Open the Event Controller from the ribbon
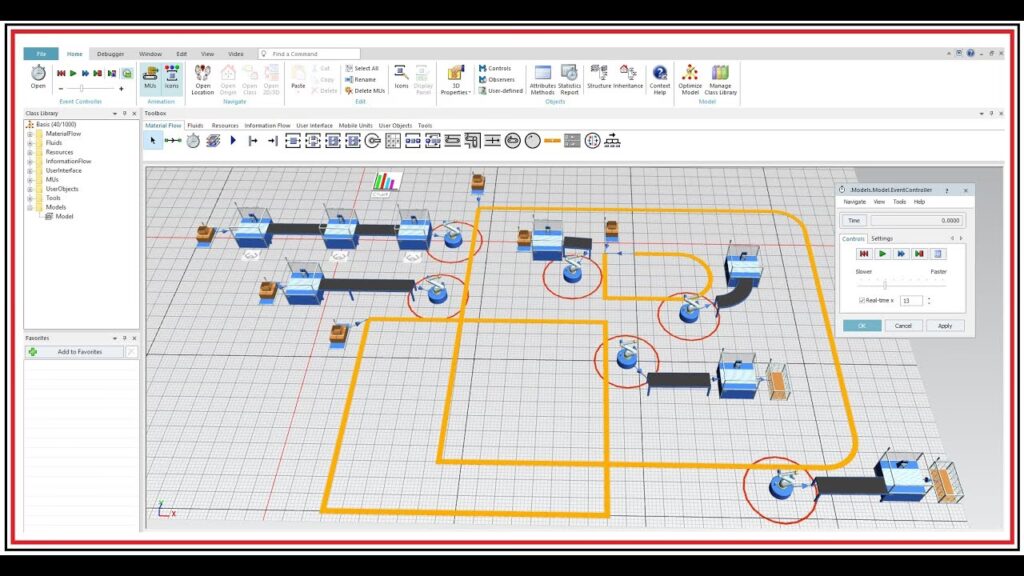Image resolution: width=1024 pixels, height=576 pixels. coord(38,76)
